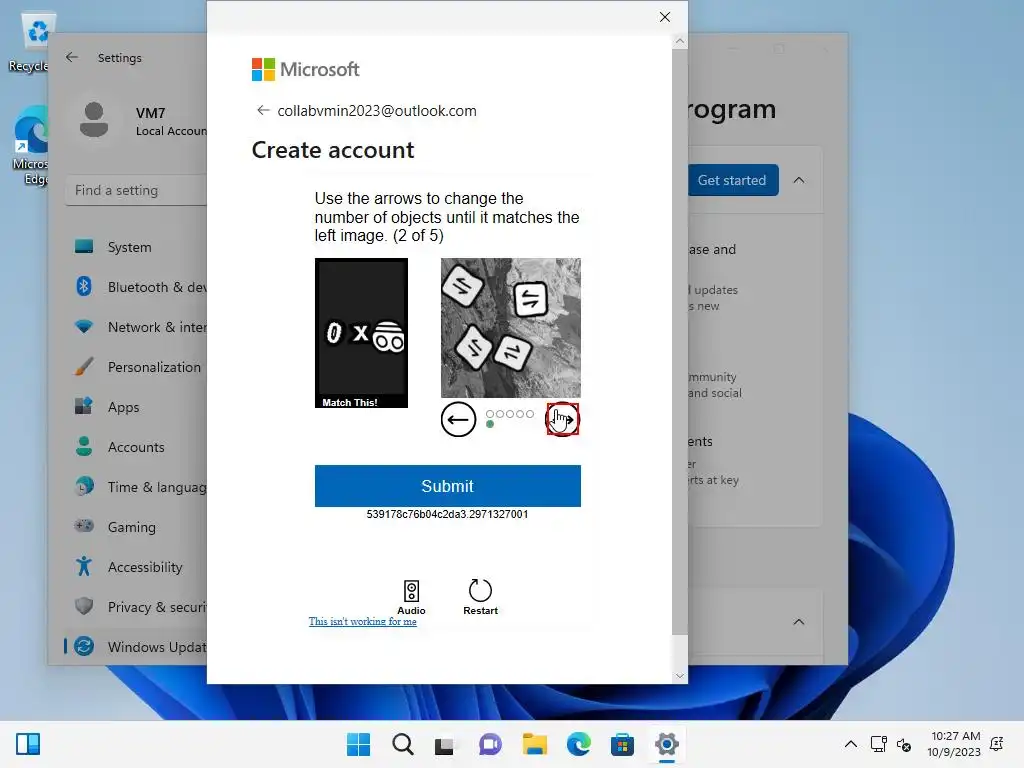
Task: Collapse the lower Settings section chevron
Action: click(799, 622)
